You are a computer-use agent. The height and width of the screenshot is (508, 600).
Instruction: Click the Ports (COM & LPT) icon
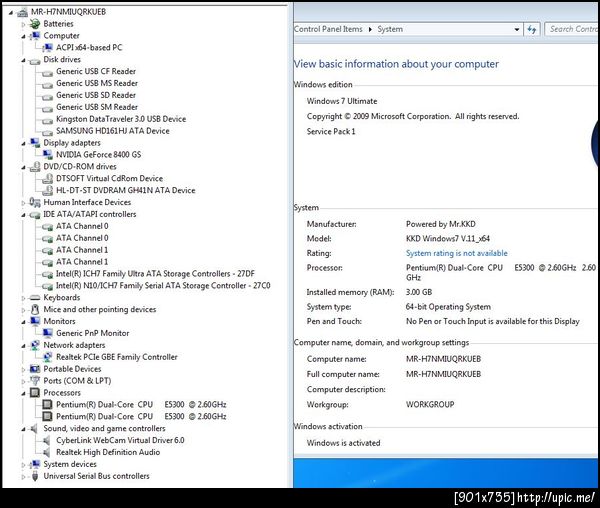(x=35, y=381)
